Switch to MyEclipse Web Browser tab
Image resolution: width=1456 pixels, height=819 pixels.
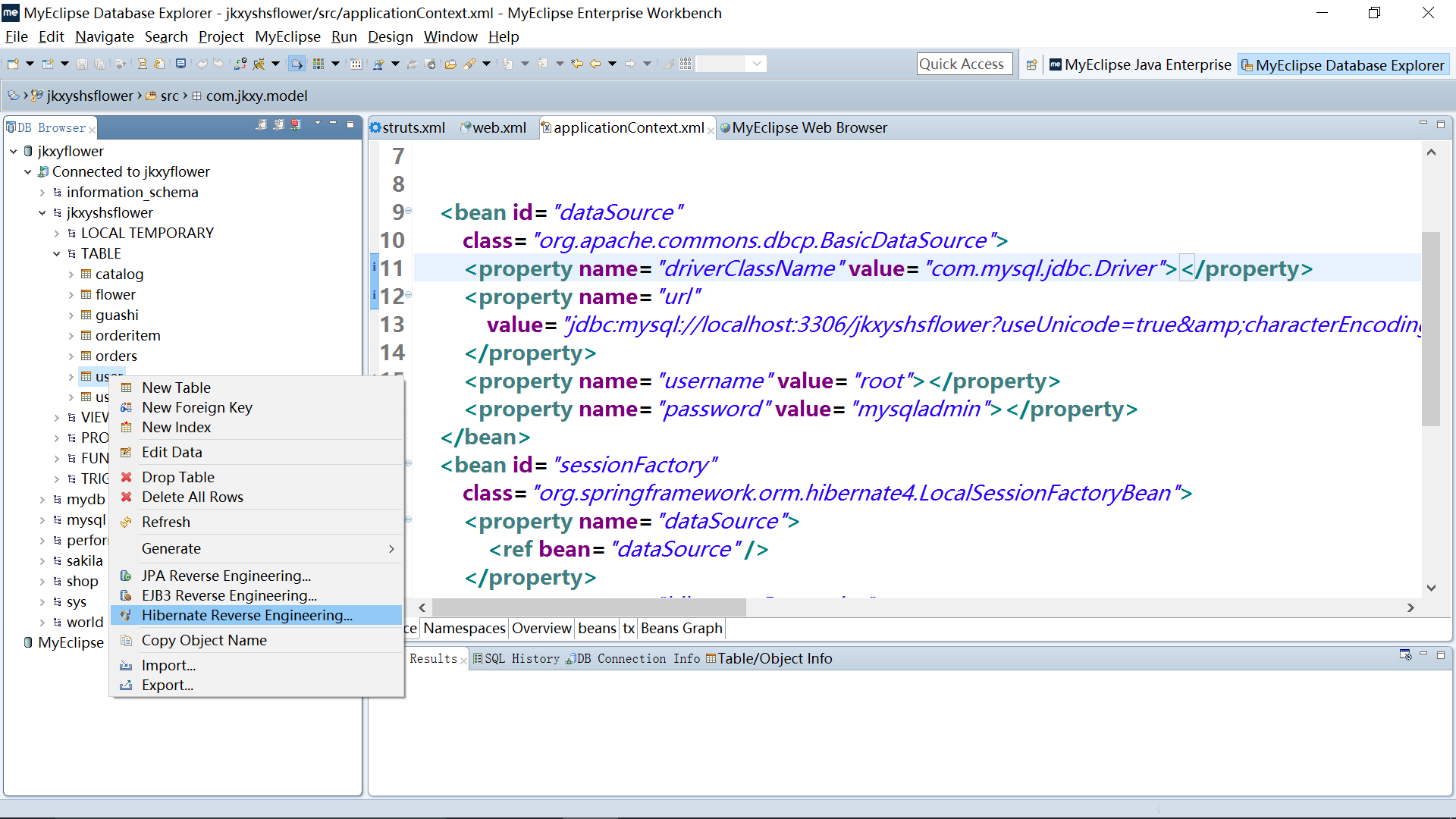click(x=804, y=128)
